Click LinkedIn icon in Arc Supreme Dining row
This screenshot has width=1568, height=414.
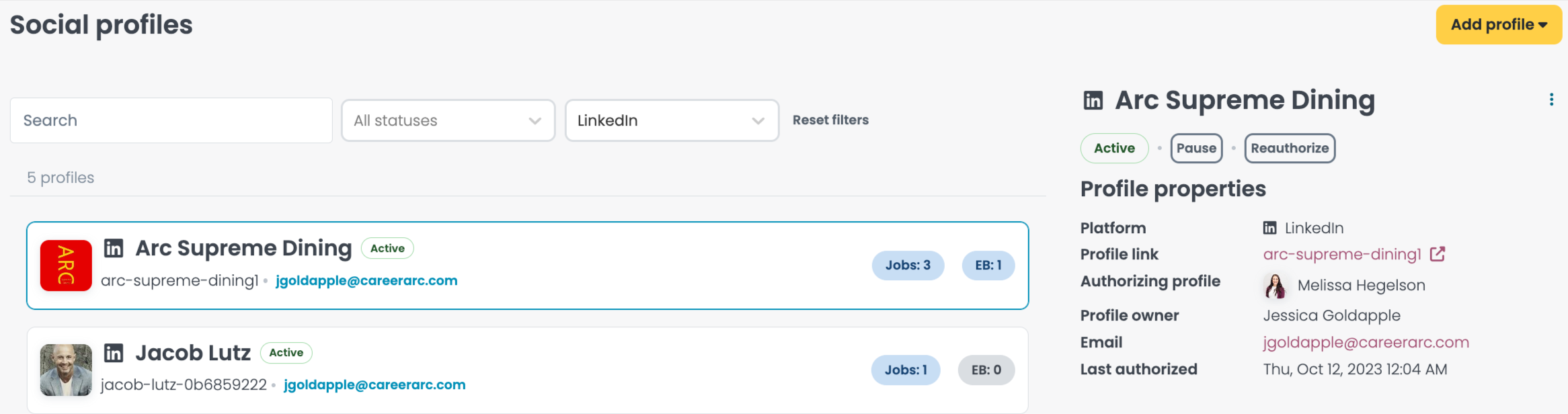click(114, 248)
